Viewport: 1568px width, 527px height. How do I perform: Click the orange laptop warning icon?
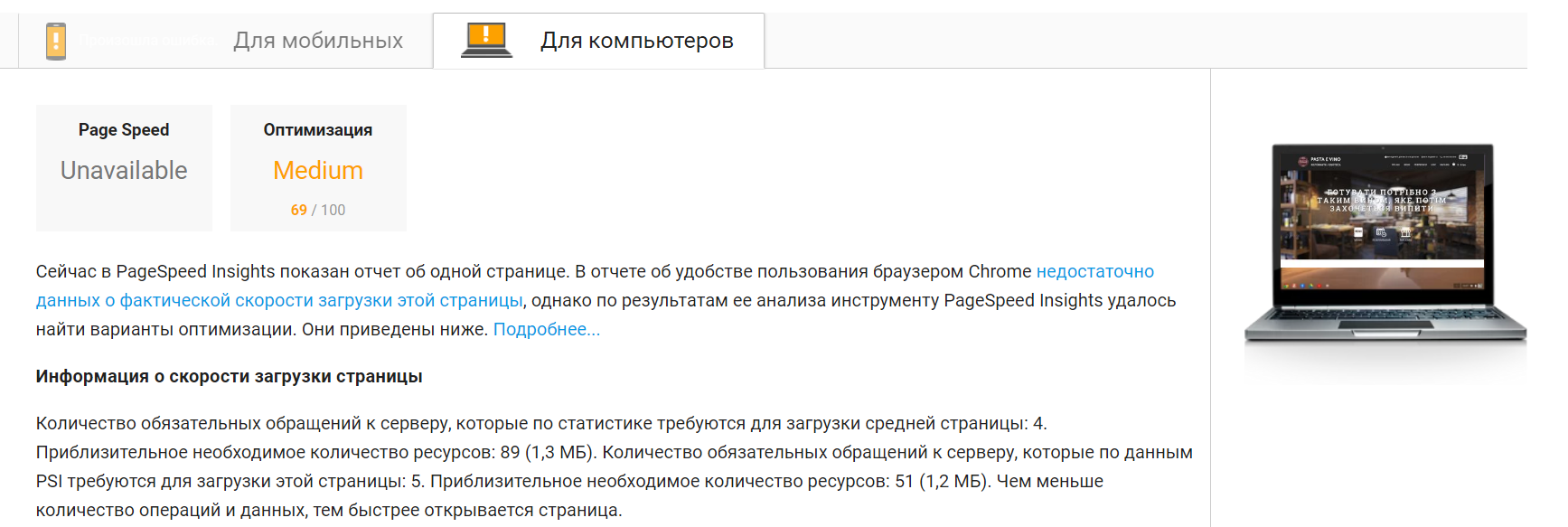(486, 40)
